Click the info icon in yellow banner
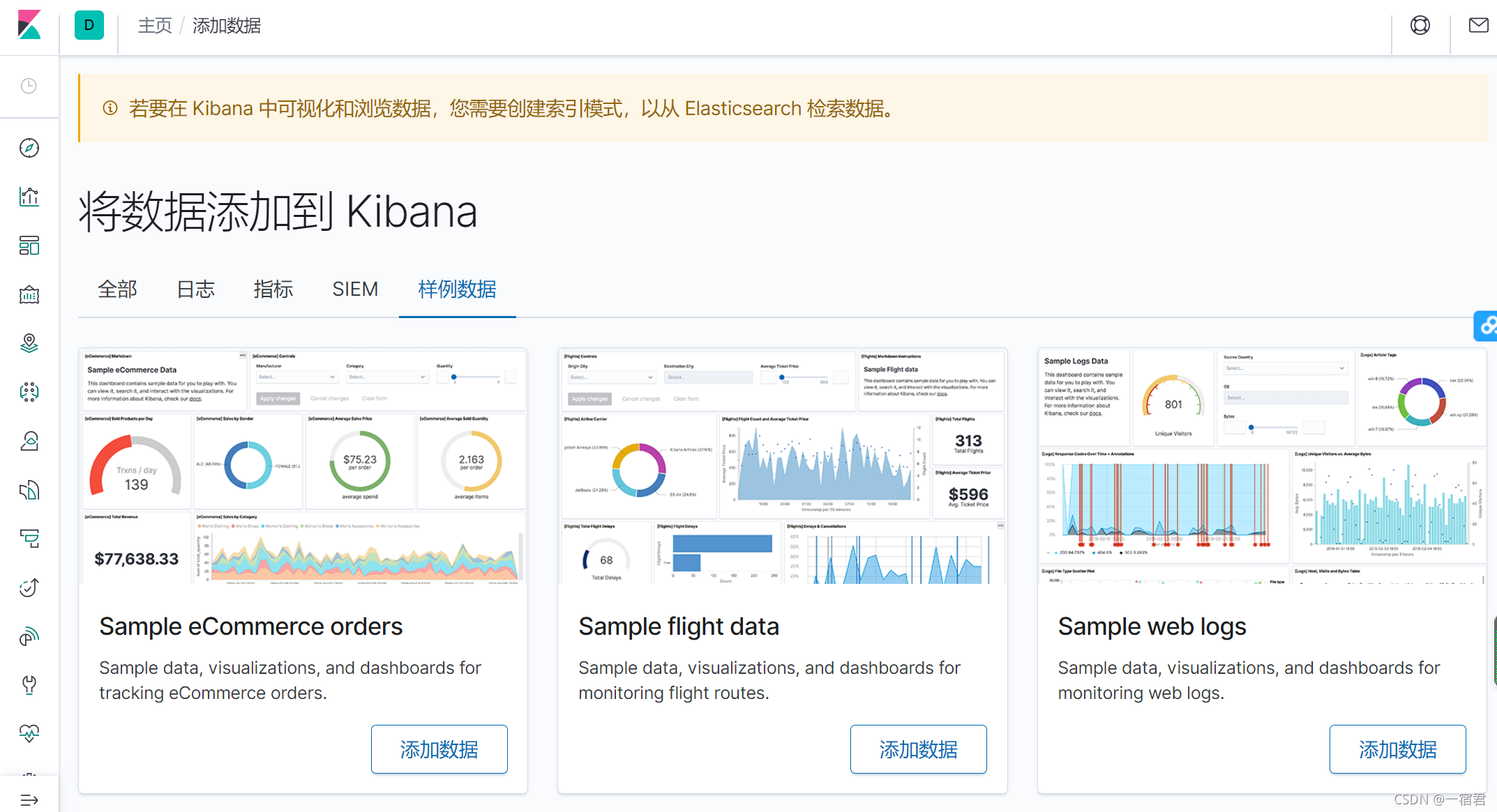 click(110, 108)
